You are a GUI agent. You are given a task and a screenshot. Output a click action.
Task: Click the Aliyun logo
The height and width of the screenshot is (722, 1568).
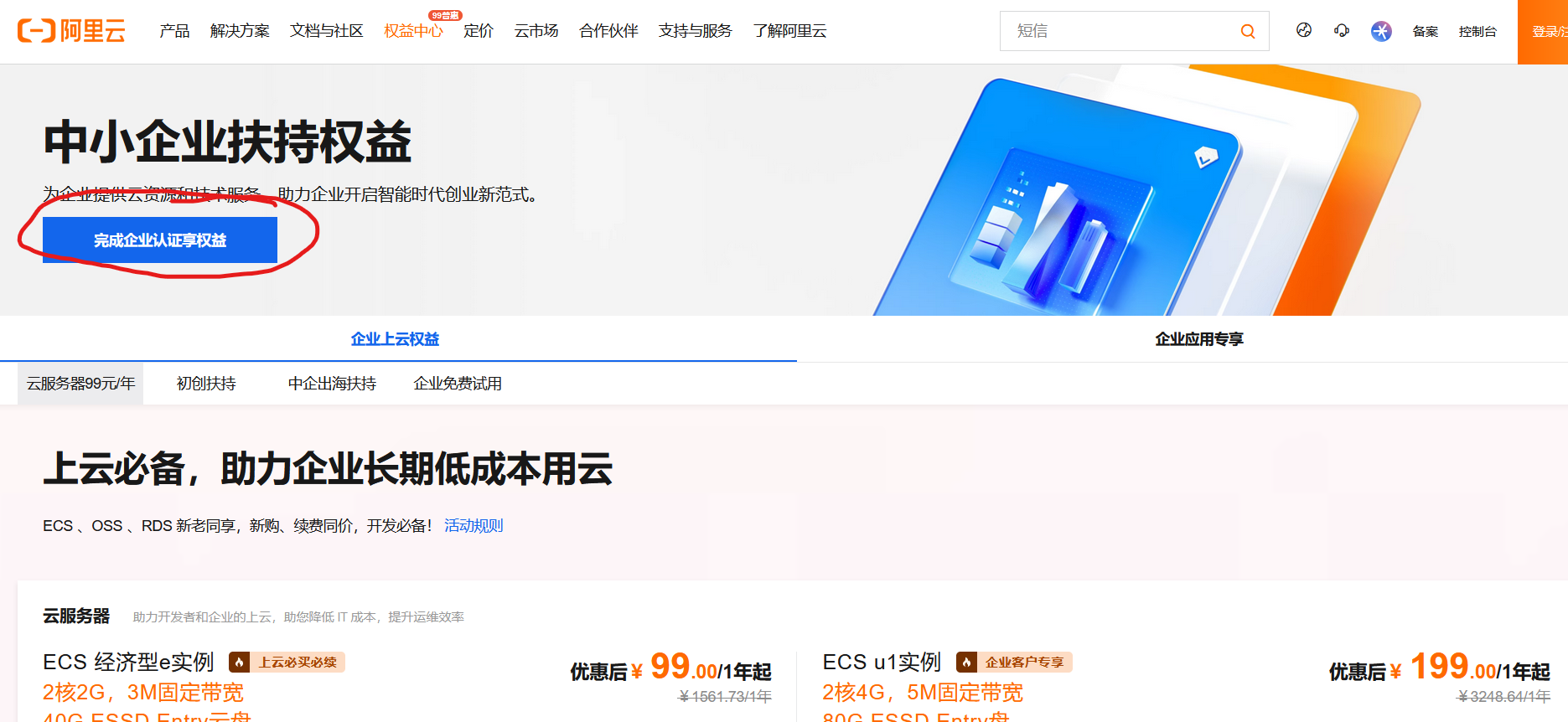(x=71, y=31)
